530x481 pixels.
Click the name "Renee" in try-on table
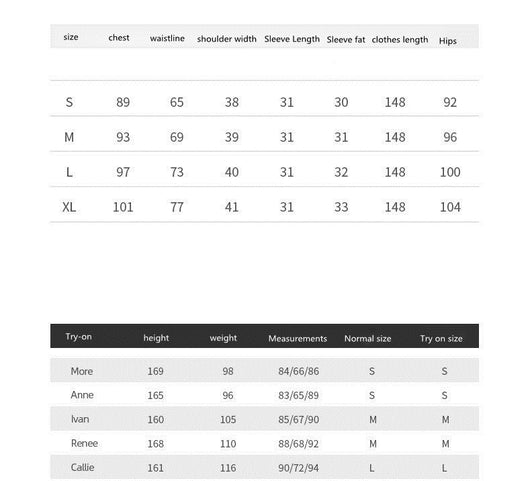click(x=84, y=443)
